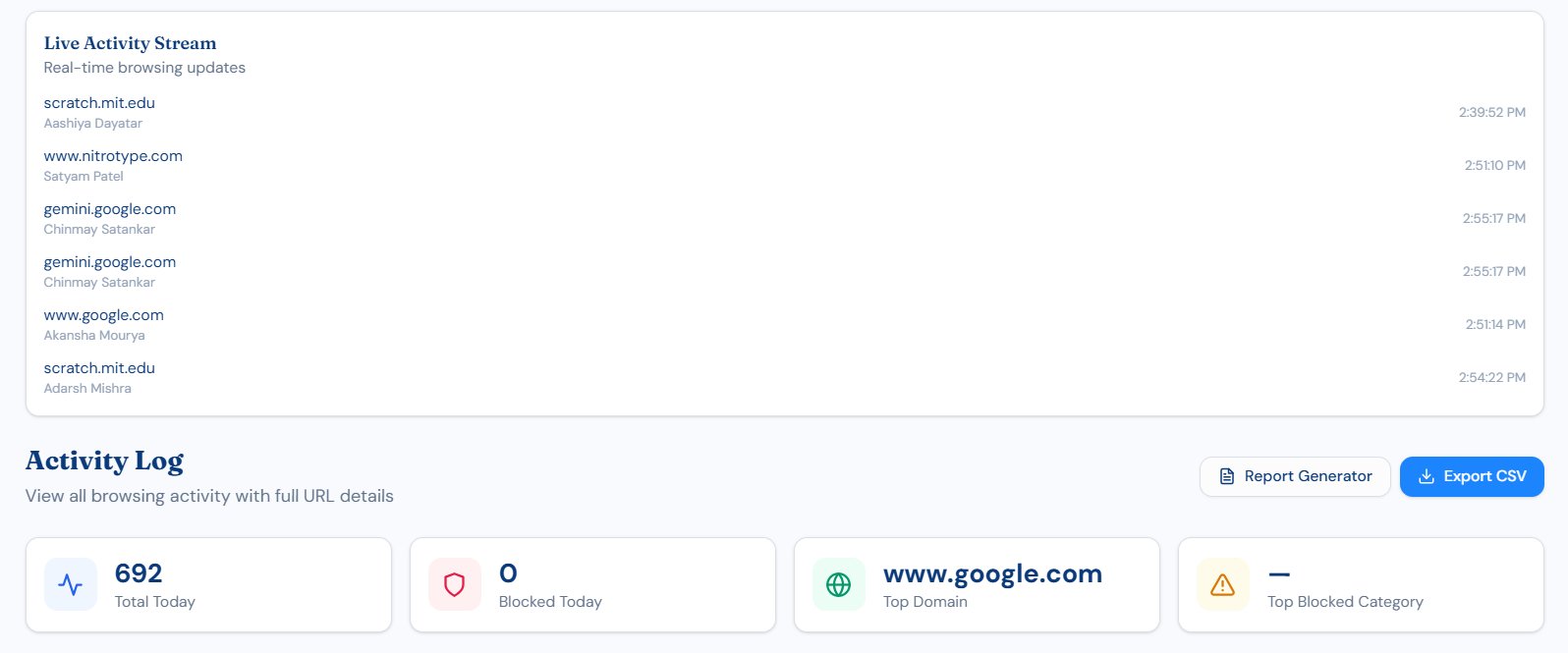Click the Top Blocked Category label
The width and height of the screenshot is (1568, 653).
point(1345,602)
